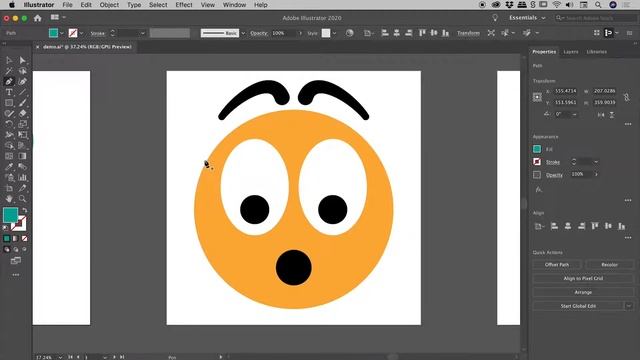The image size is (640, 360).
Task: Select the Zoom magnifier tool
Action: 22,199
